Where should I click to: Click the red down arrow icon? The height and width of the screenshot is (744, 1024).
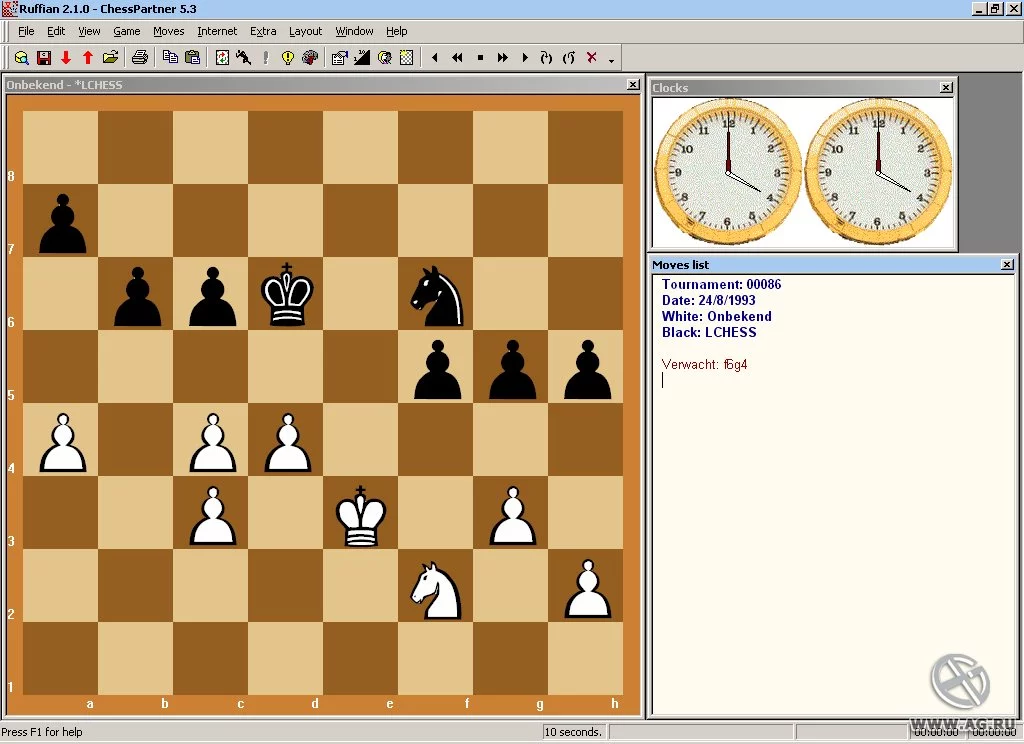coord(66,57)
